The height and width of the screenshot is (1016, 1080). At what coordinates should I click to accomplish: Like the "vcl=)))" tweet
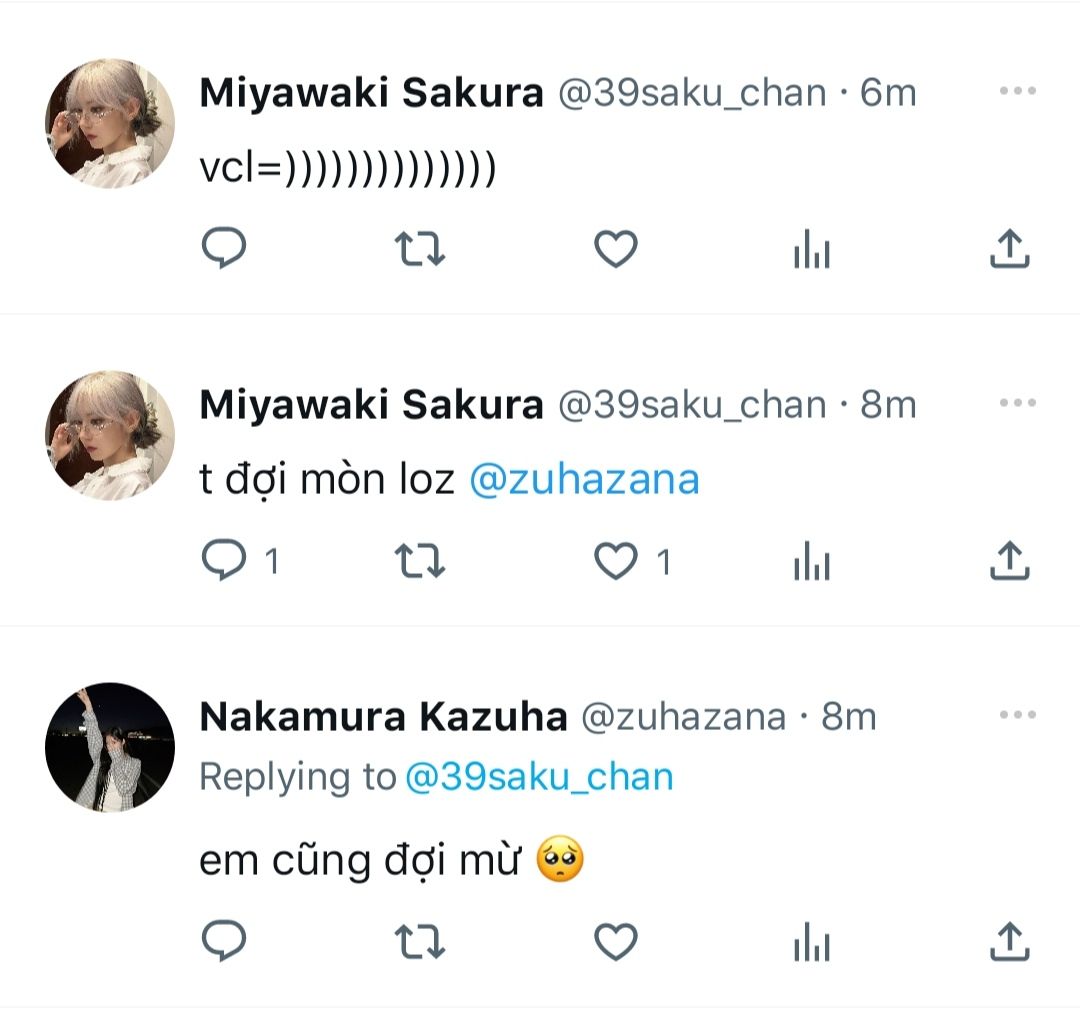[x=616, y=249]
